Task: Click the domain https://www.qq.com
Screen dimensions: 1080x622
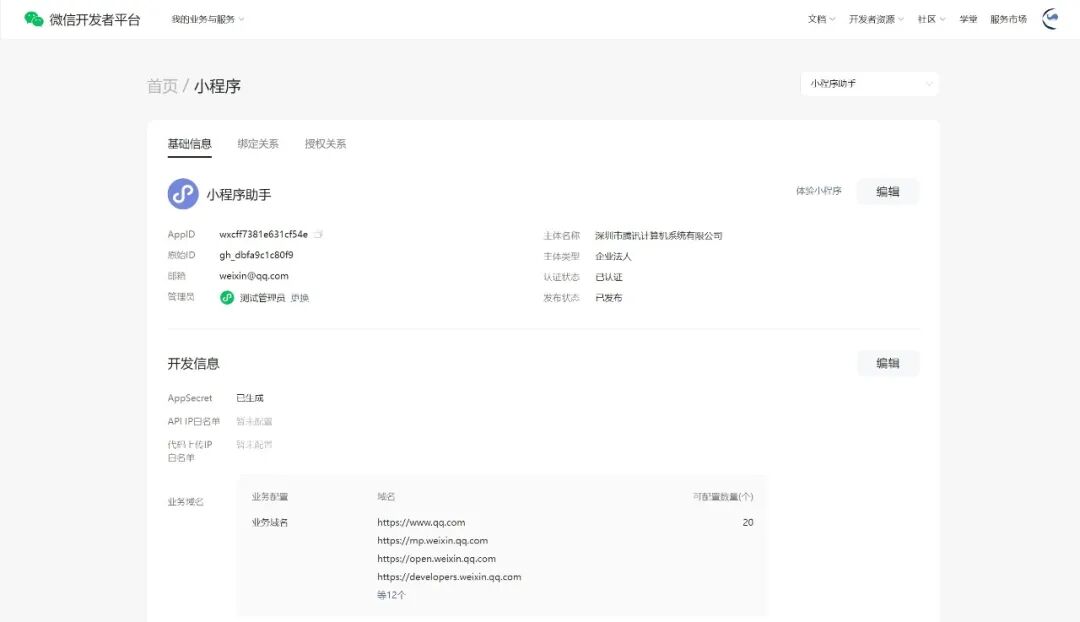Action: (x=421, y=523)
